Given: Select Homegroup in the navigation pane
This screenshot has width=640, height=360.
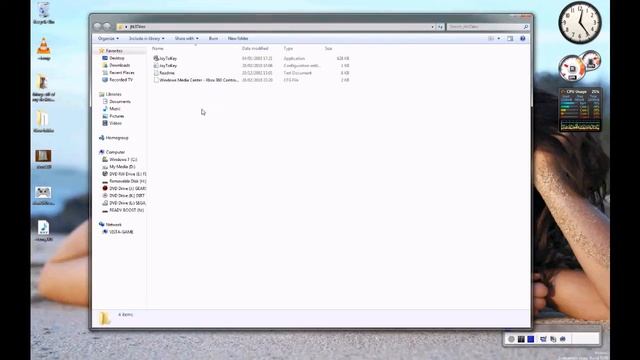Looking at the screenshot, I should point(117,138).
